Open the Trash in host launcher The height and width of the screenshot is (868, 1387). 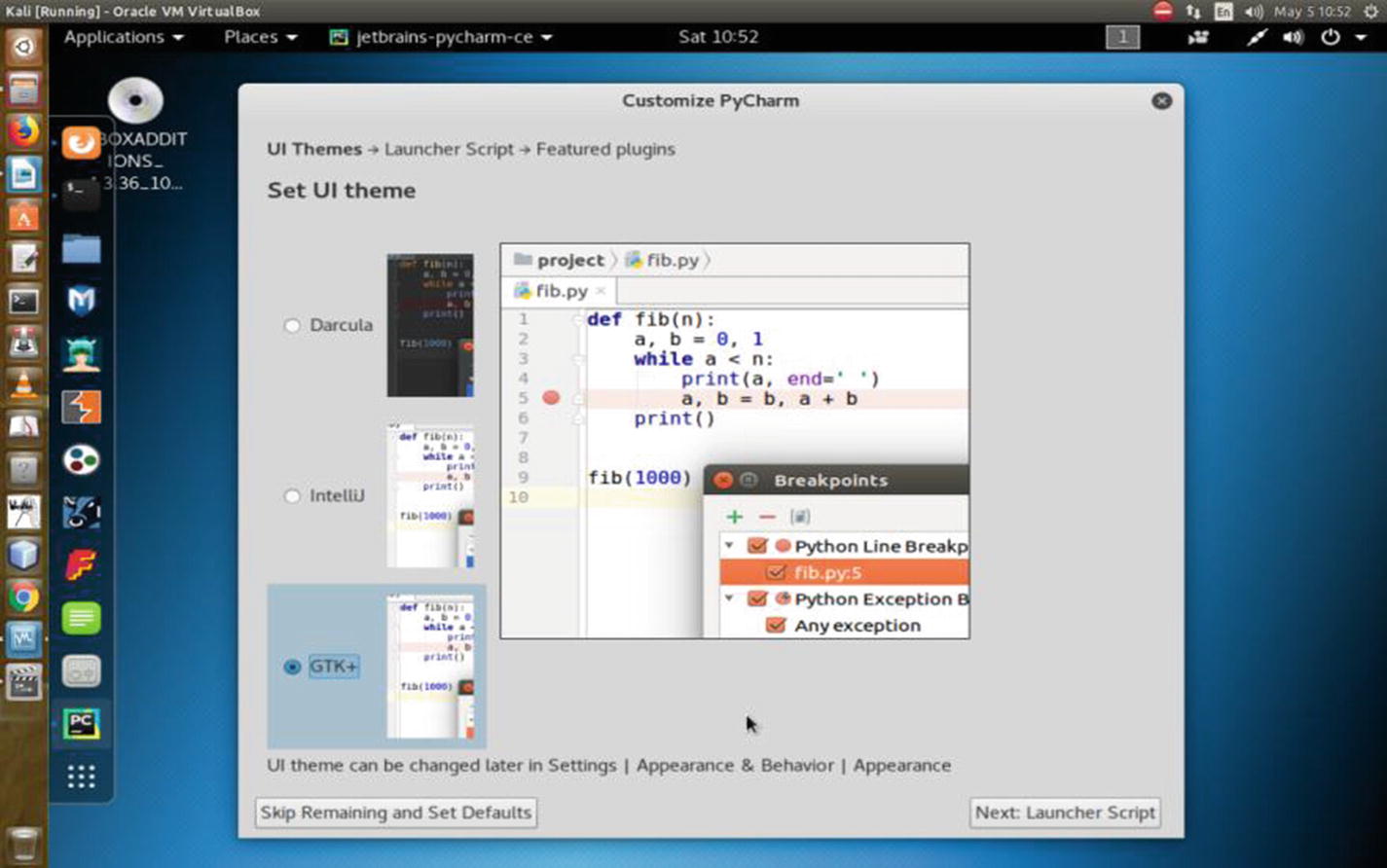(x=23, y=845)
